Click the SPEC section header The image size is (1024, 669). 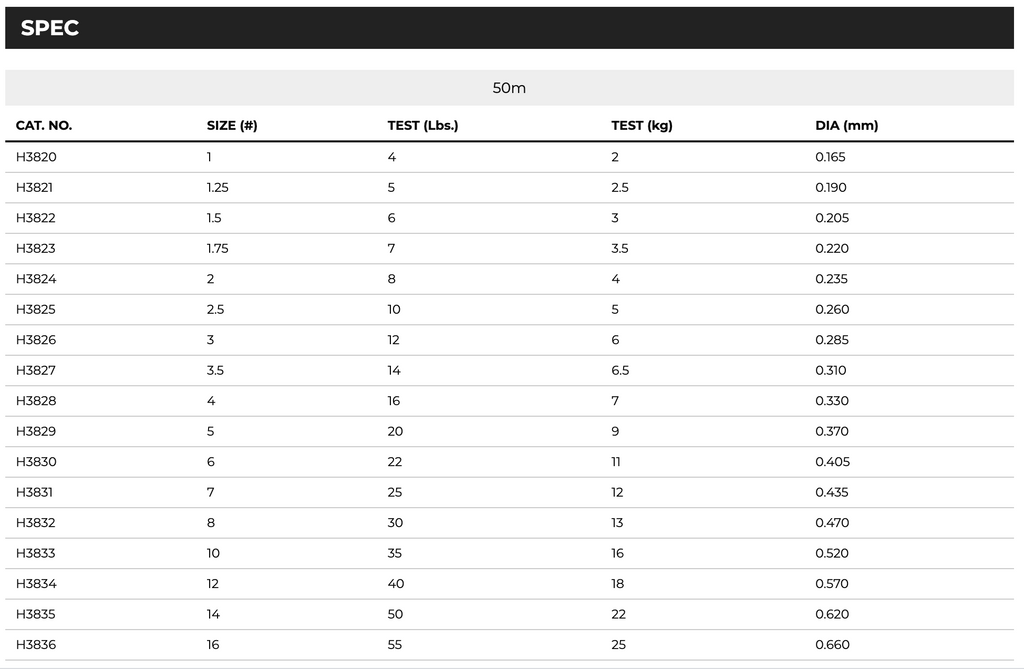click(x=50, y=28)
